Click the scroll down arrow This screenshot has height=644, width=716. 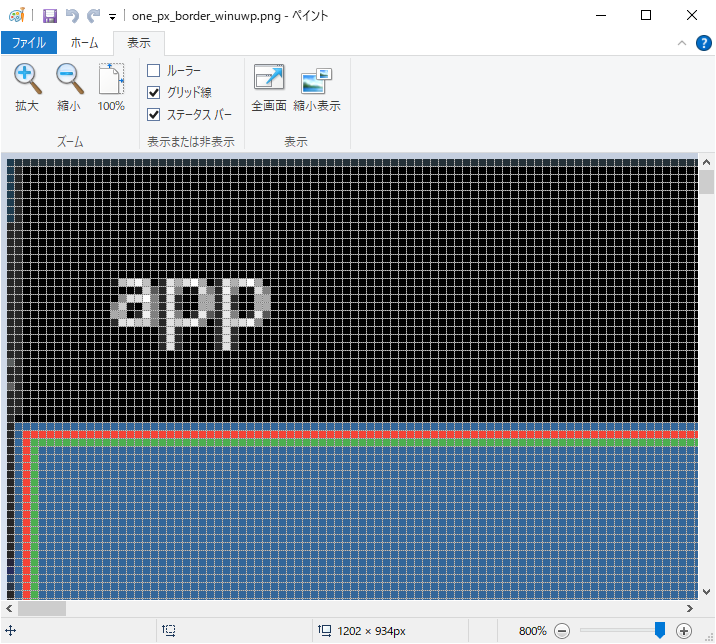(x=706, y=592)
